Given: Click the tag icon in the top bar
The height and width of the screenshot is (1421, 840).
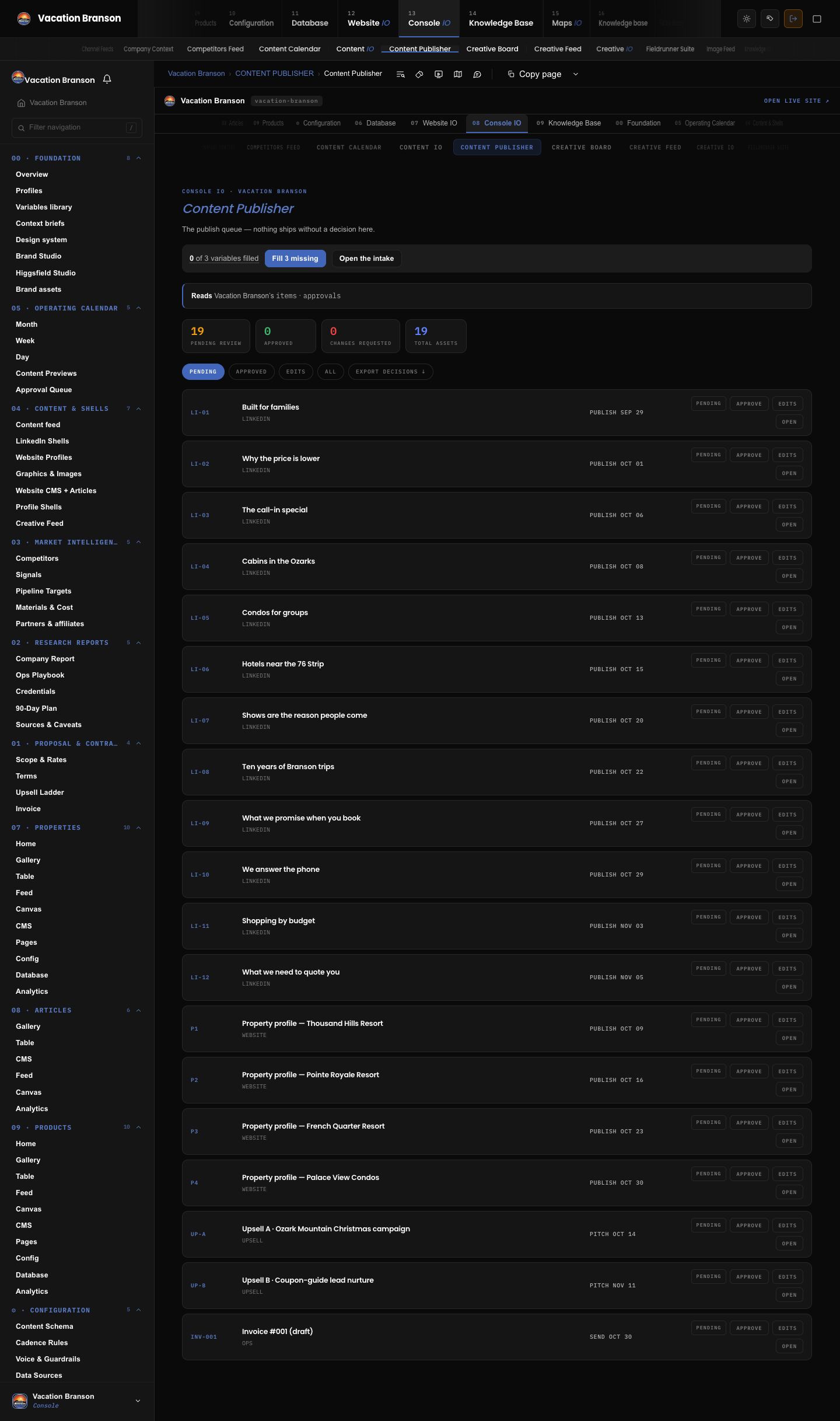Looking at the screenshot, I should [770, 19].
